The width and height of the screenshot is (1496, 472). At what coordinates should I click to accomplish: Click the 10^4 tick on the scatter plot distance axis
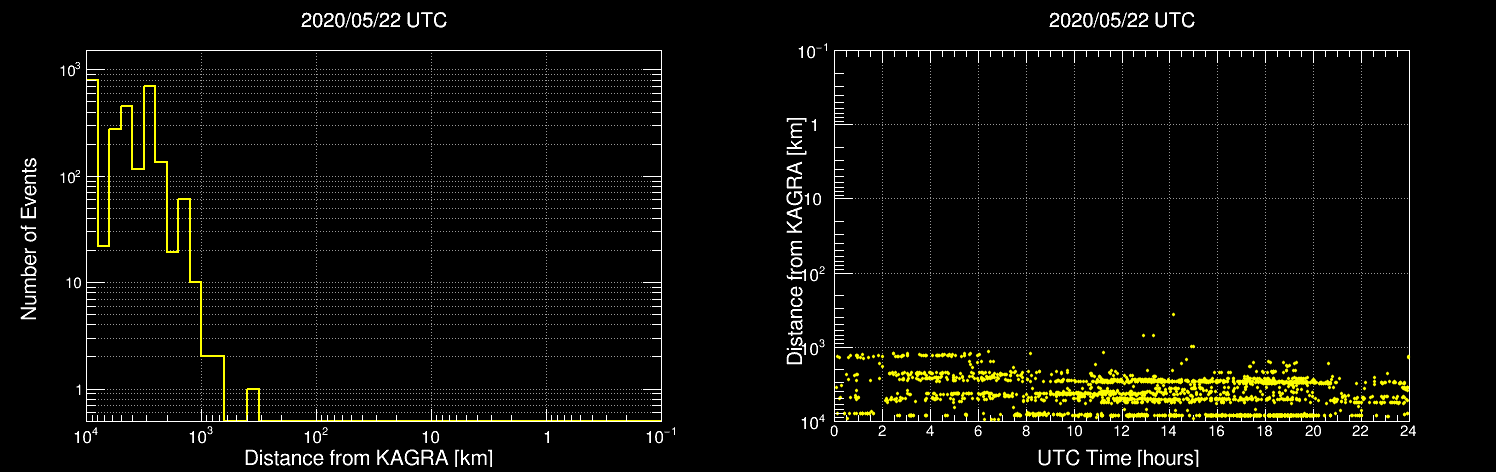click(x=815, y=421)
